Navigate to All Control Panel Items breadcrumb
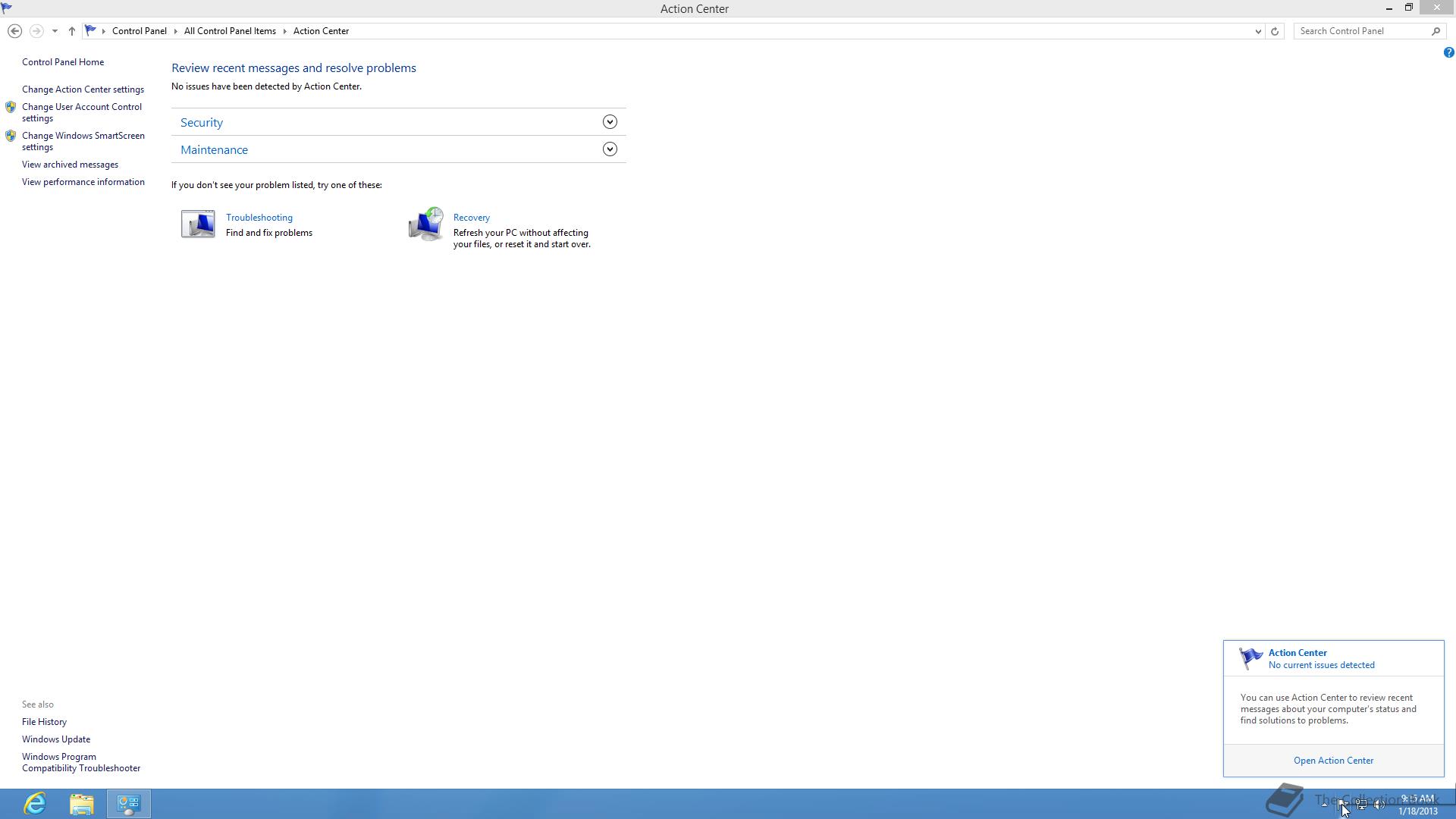The height and width of the screenshot is (819, 1456). pos(230,31)
